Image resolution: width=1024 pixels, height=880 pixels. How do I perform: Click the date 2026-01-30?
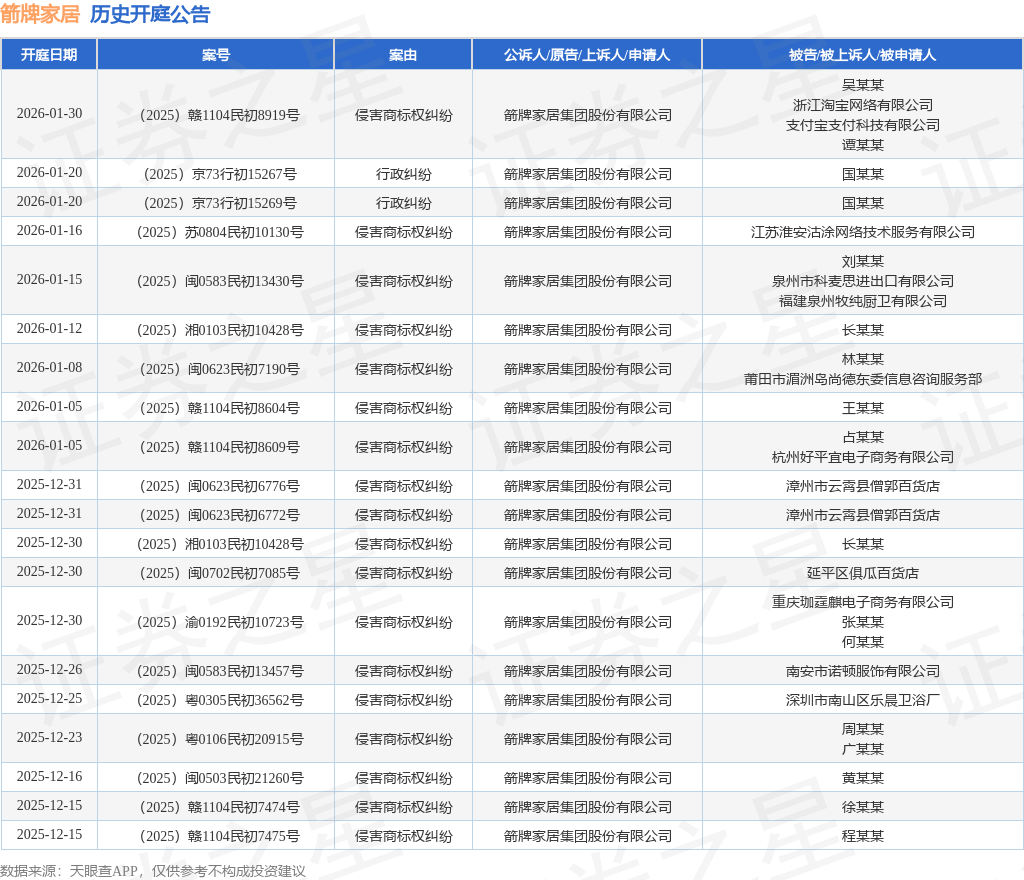(x=50, y=114)
